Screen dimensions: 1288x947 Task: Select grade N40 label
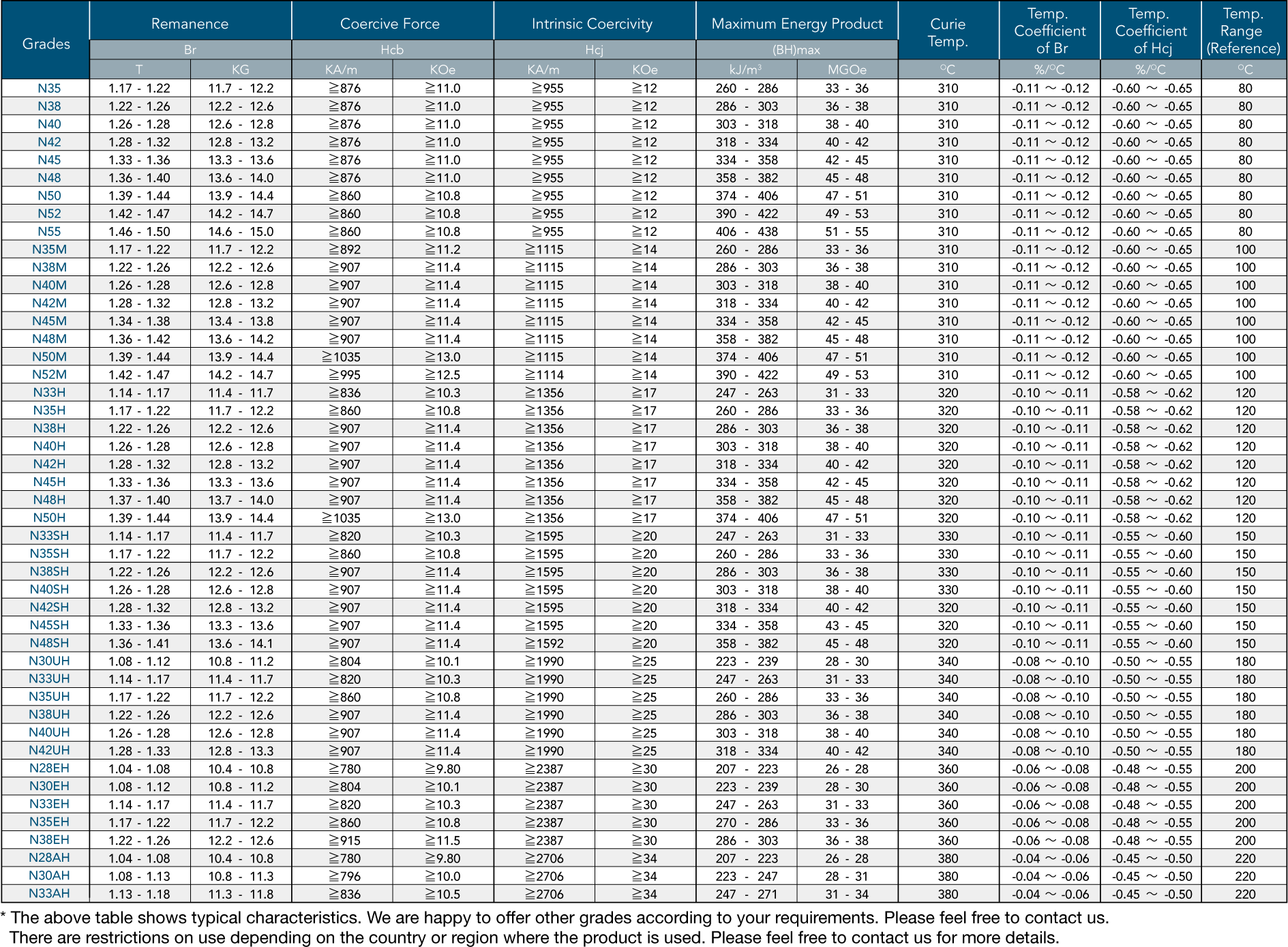coord(49,124)
